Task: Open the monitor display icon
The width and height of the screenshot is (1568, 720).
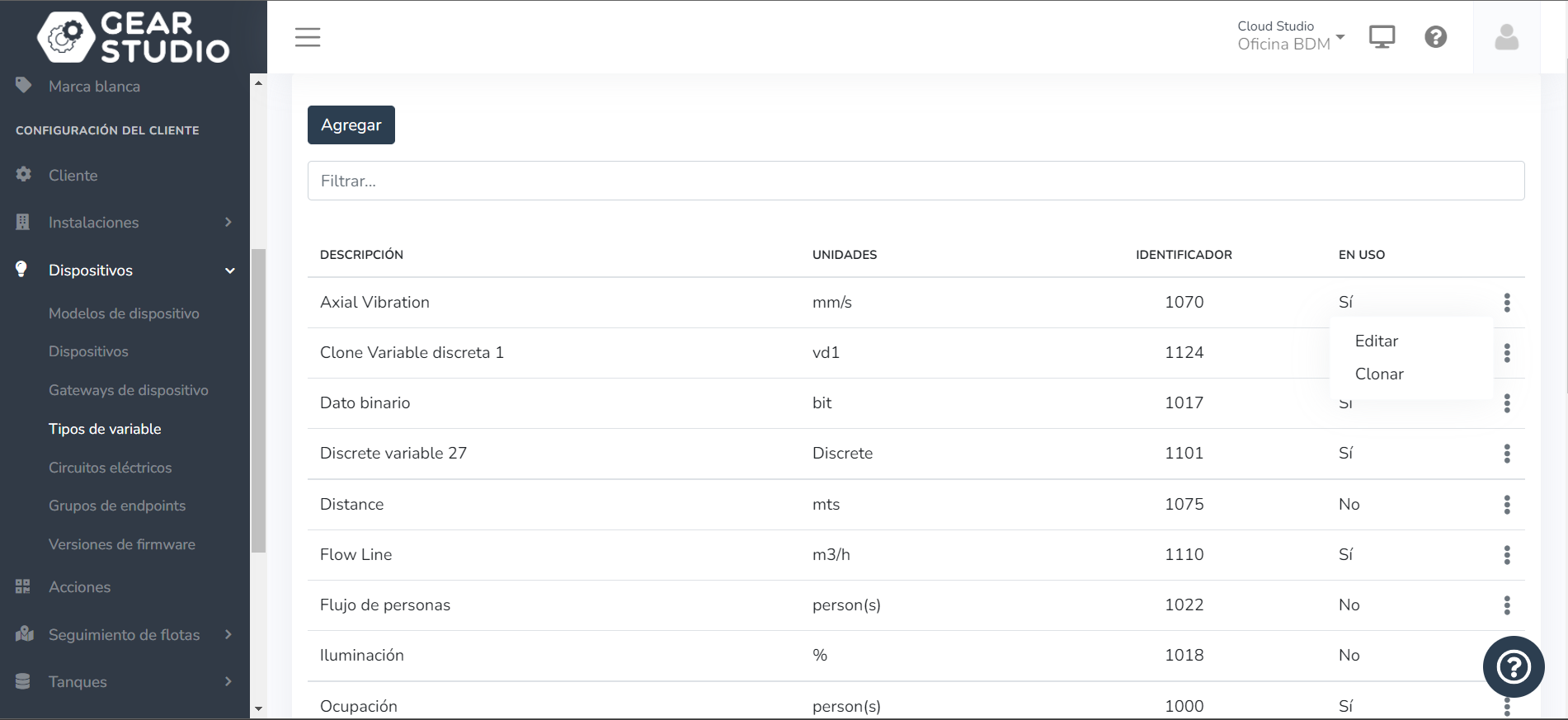Action: (x=1382, y=37)
